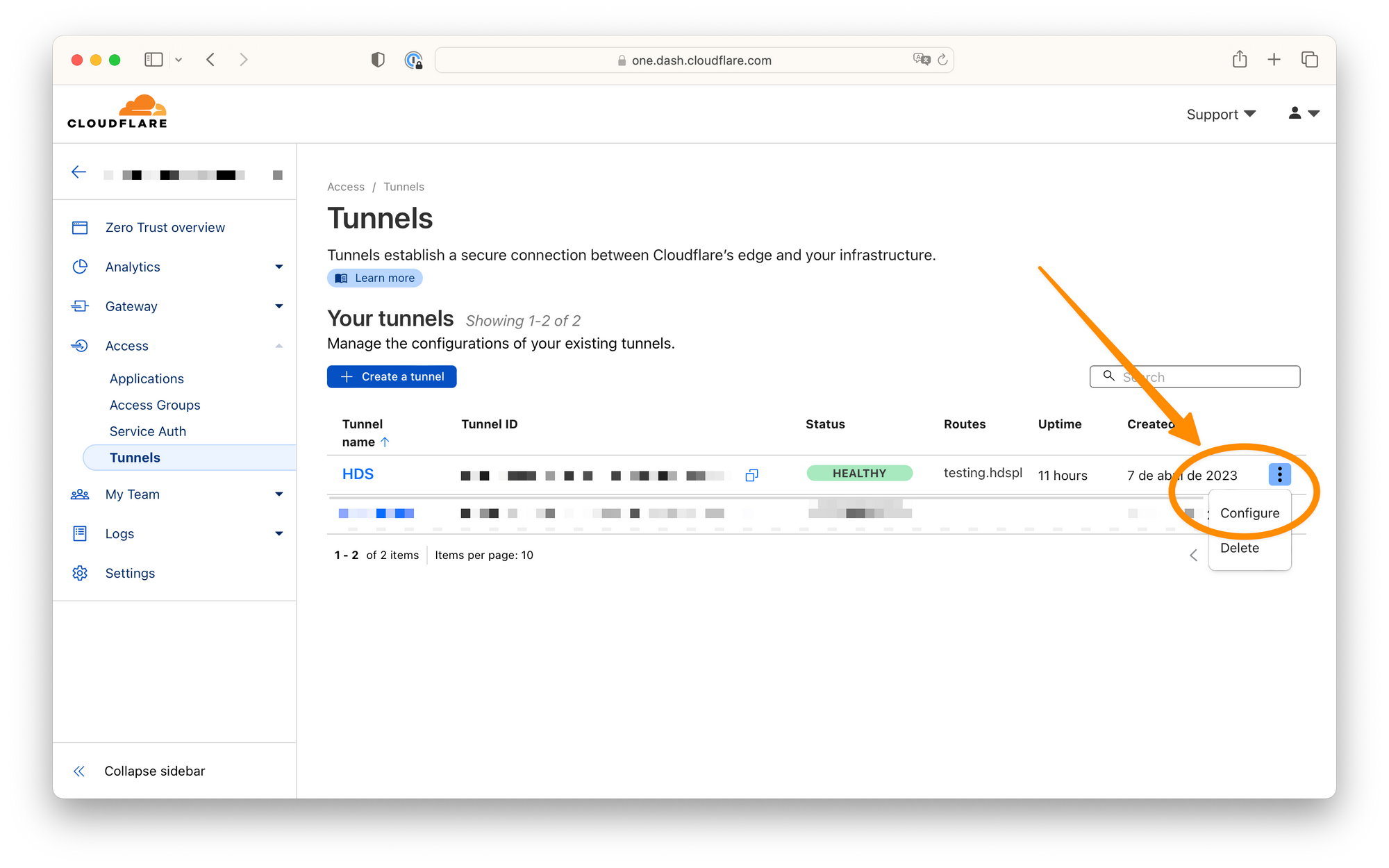Toggle the Safari sidebar button
Viewport: 1389px width, 868px height.
[153, 60]
